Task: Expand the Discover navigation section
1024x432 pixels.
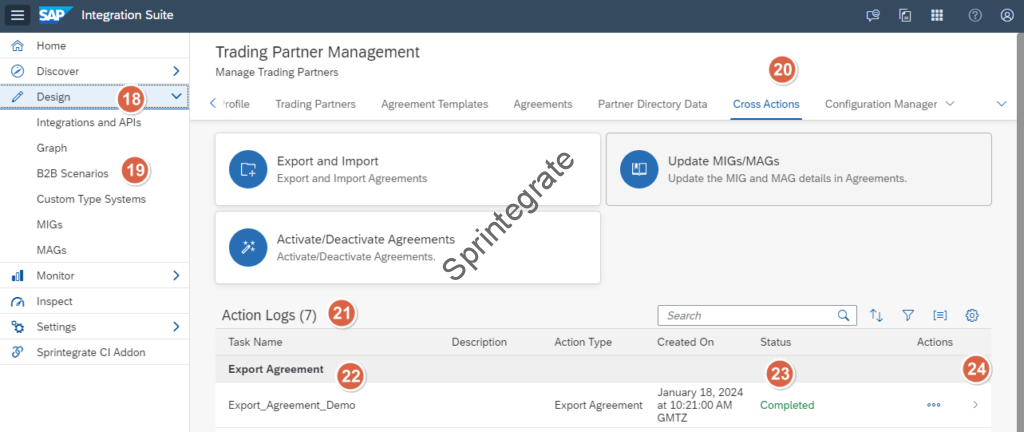Action: coord(176,71)
